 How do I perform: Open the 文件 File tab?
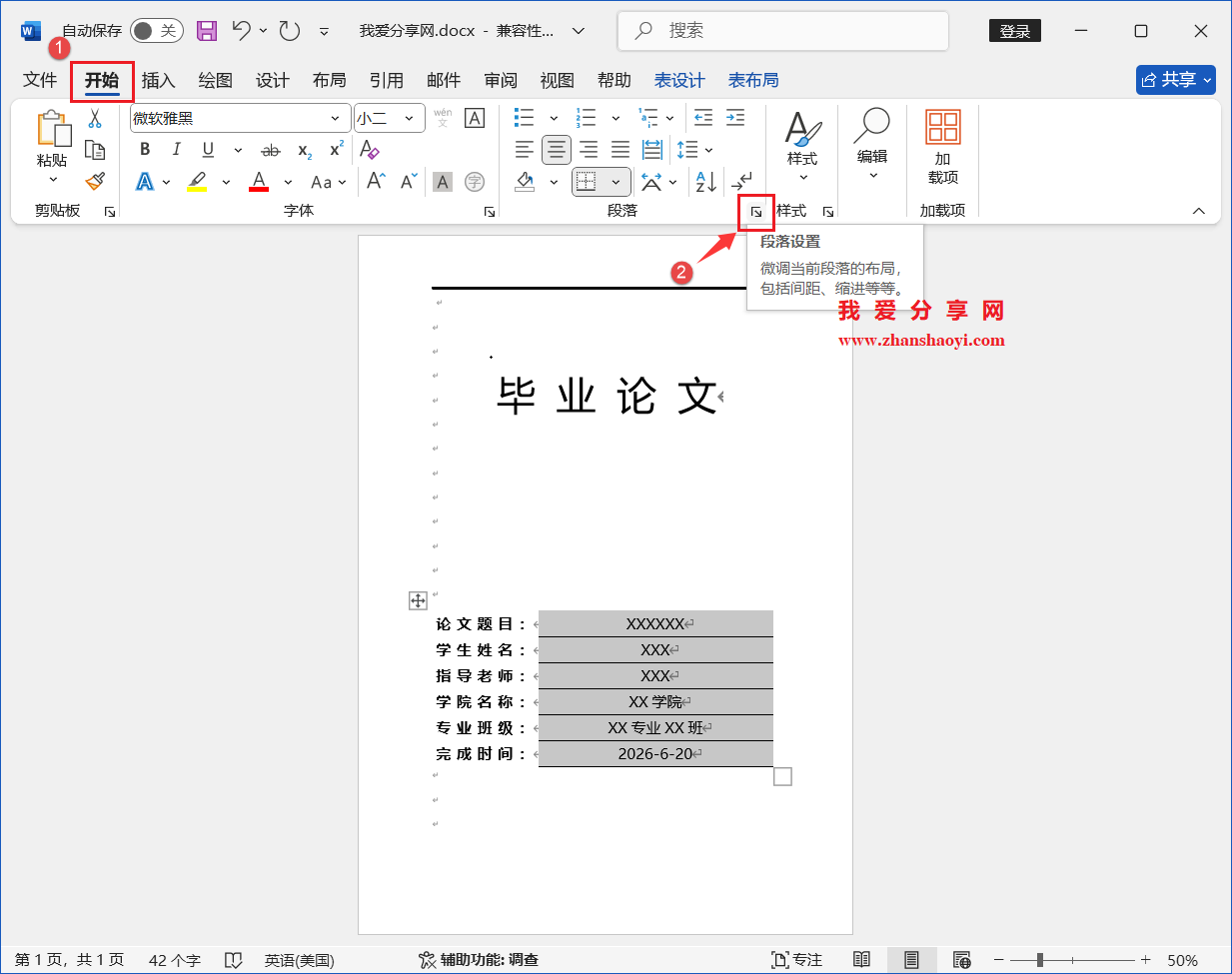pos(40,80)
